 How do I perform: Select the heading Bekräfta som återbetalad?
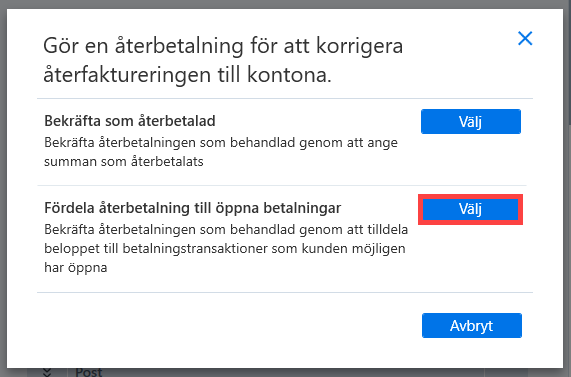(130, 121)
